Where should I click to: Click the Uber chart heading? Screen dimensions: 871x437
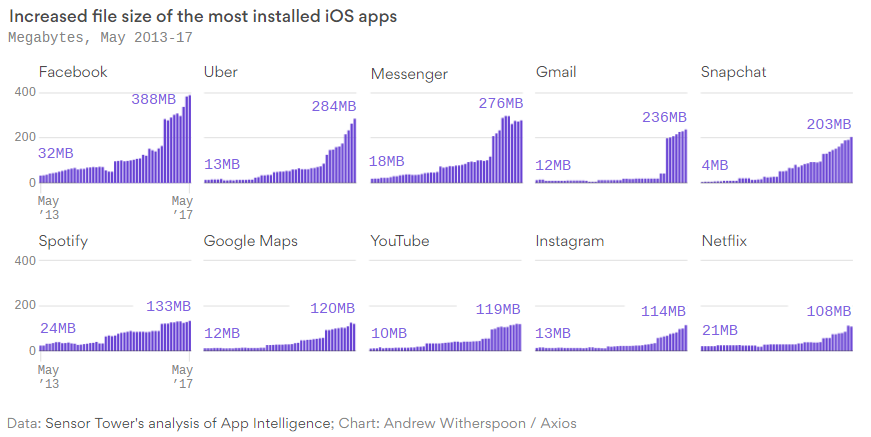[221, 72]
